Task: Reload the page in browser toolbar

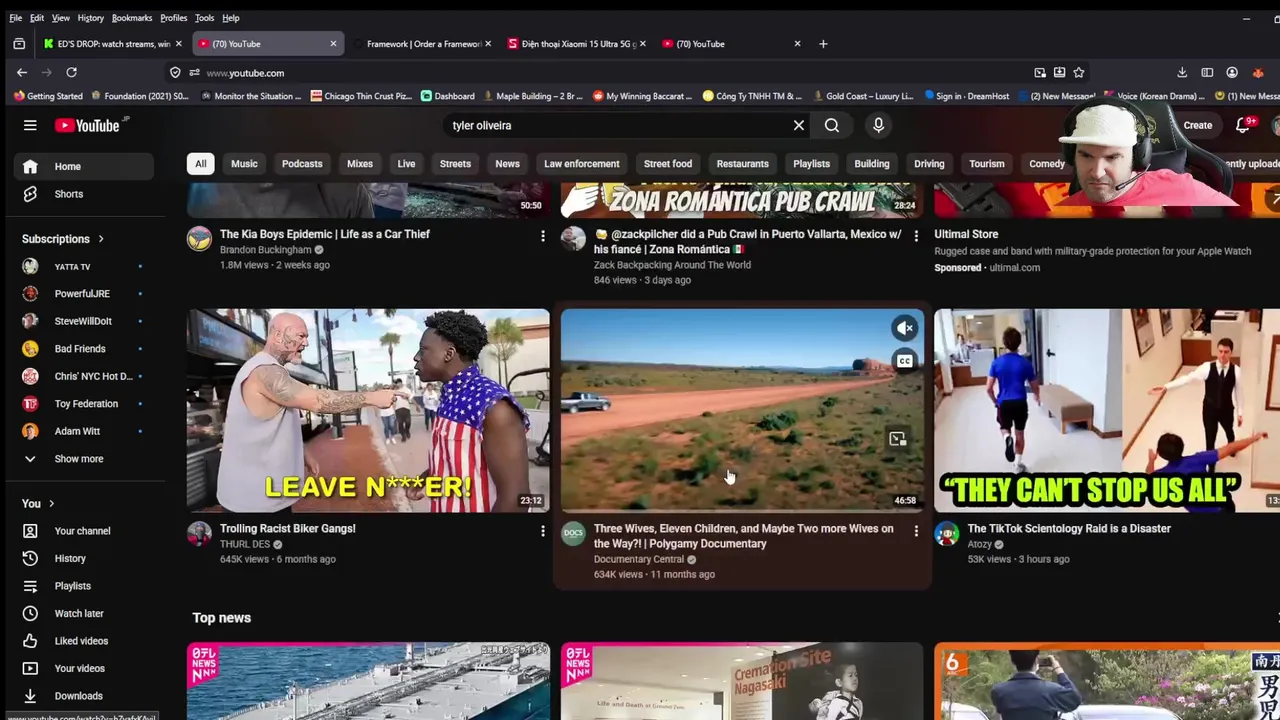Action: pos(71,72)
